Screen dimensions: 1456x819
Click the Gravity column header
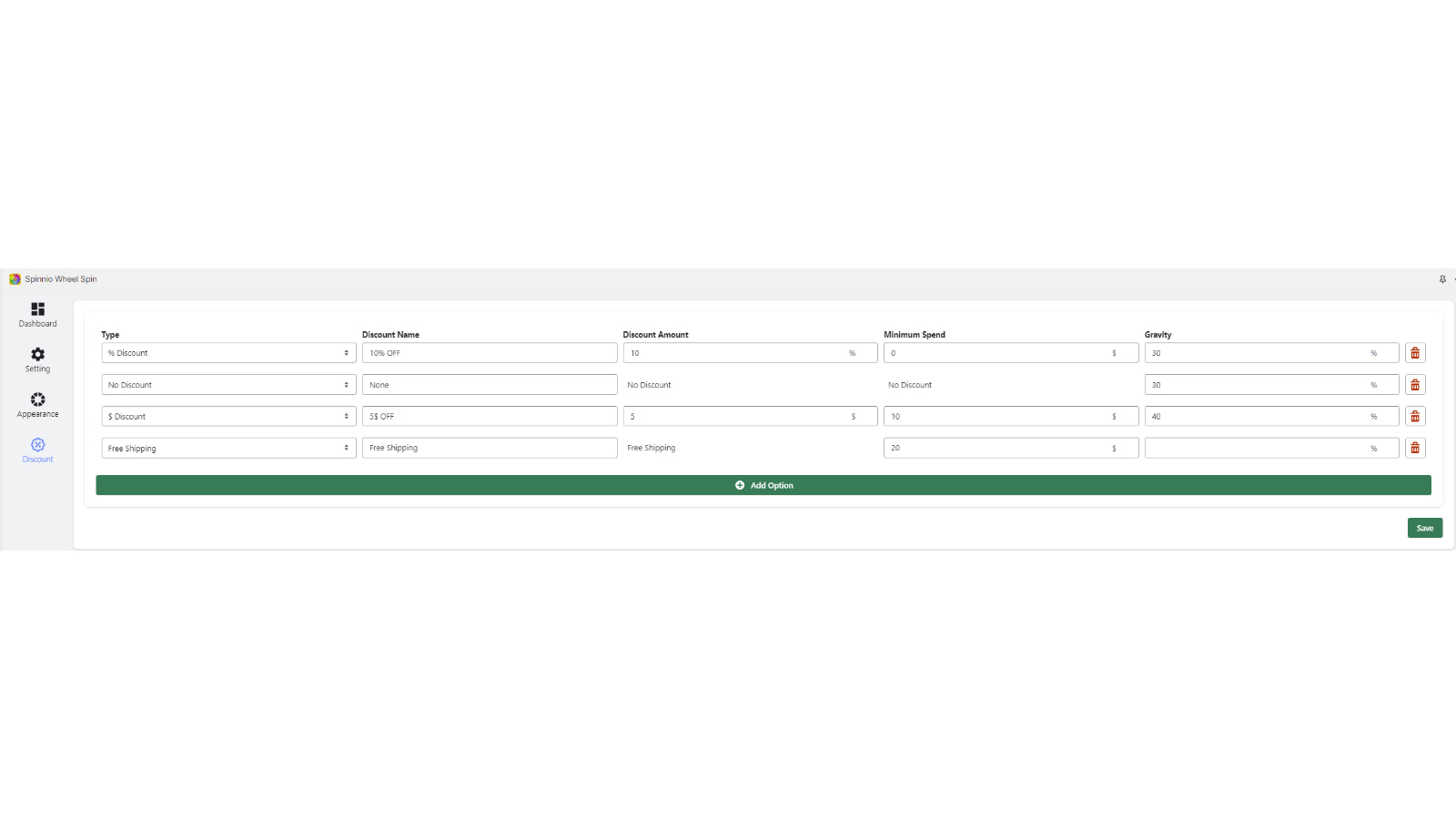pos(1158,335)
